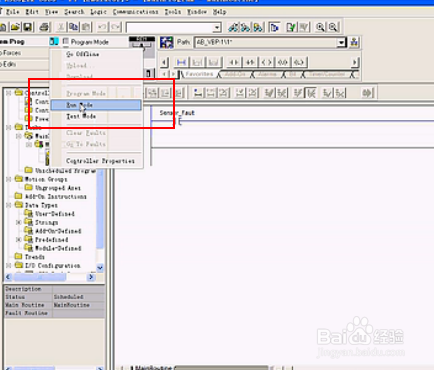
Task: Click tree vertical scrollbar down arrow
Action: click(100, 267)
